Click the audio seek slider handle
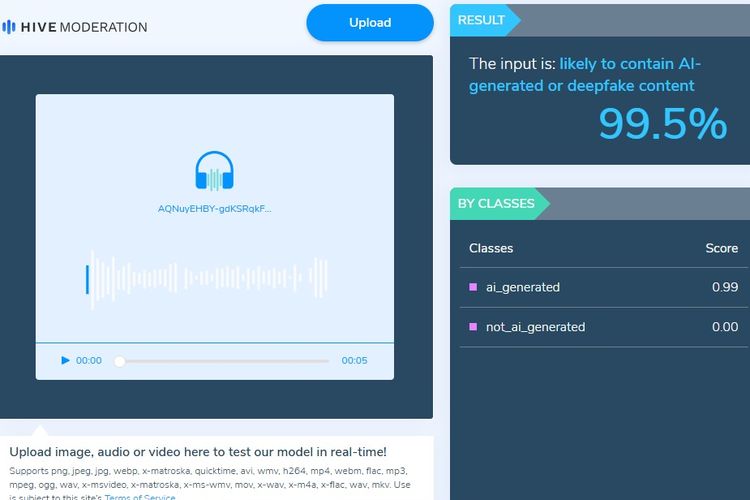Screen dimensions: 750x500 (120, 360)
